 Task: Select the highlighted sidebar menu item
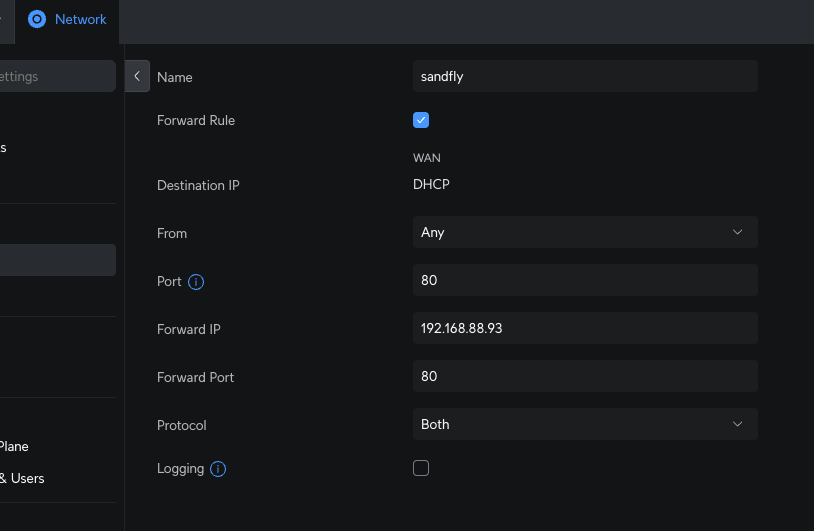pos(57,260)
